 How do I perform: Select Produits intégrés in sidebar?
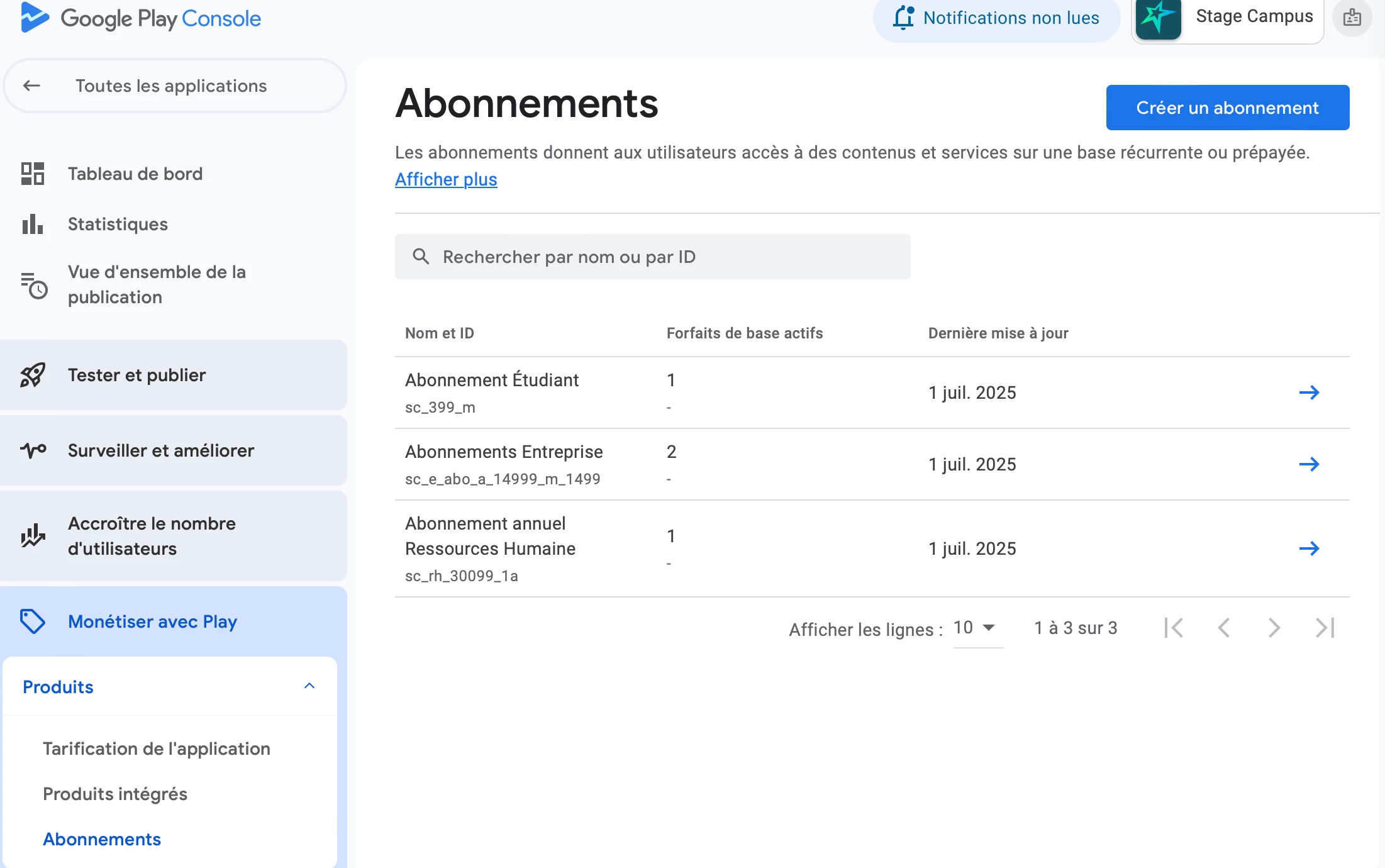pos(115,794)
